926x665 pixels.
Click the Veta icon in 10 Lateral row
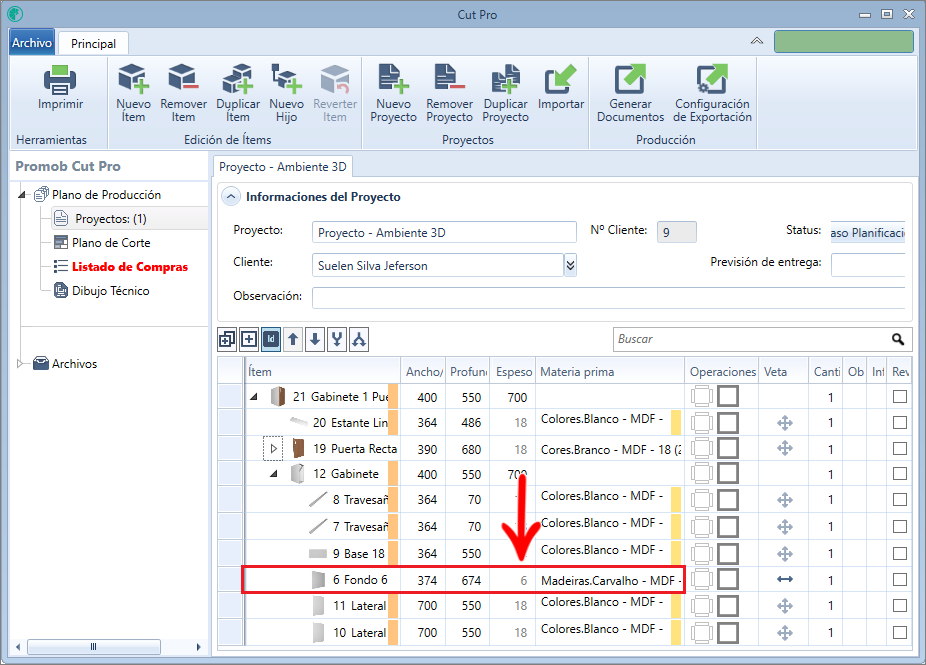(x=785, y=633)
